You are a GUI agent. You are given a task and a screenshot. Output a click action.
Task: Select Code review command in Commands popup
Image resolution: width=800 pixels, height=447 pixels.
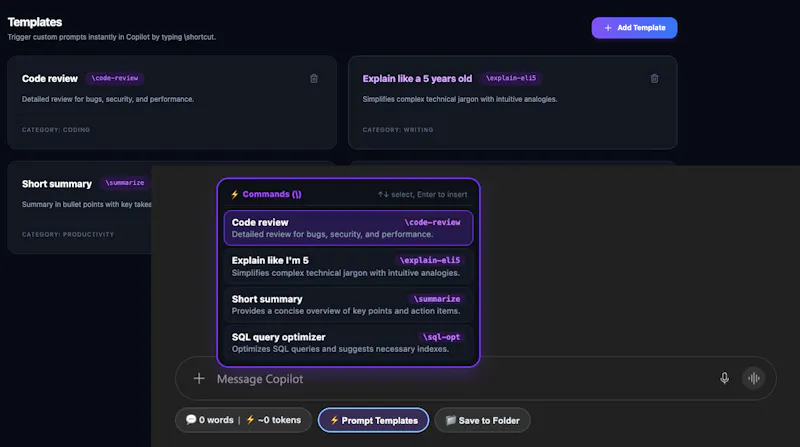pos(348,228)
